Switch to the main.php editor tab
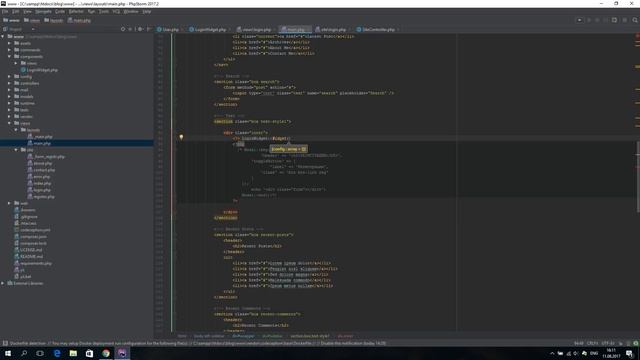The width and height of the screenshot is (640, 360). click(x=295, y=29)
